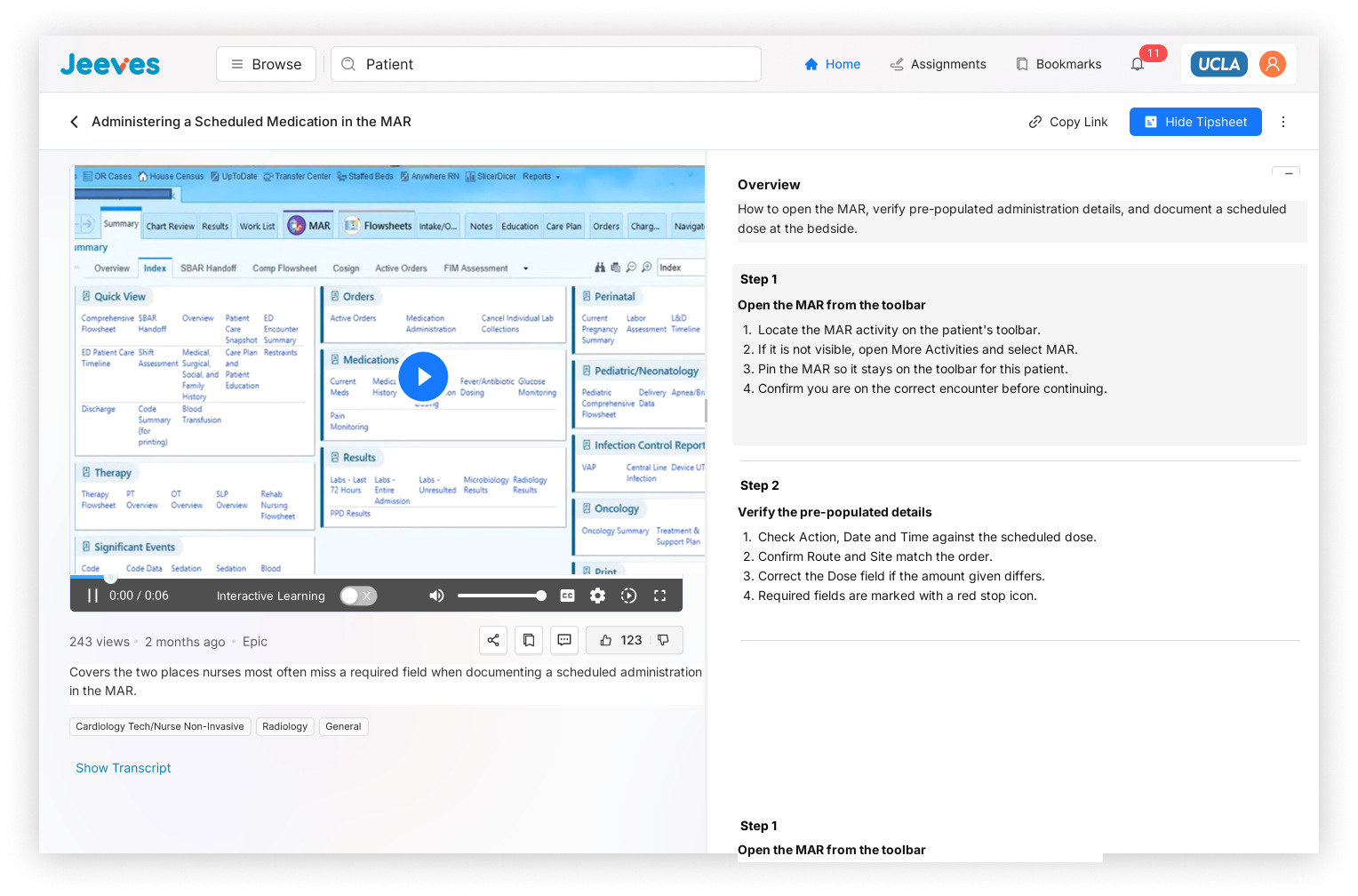Viewport: 1358px width, 896px height.
Task: Adjust the volume slider
Action: coord(501,596)
